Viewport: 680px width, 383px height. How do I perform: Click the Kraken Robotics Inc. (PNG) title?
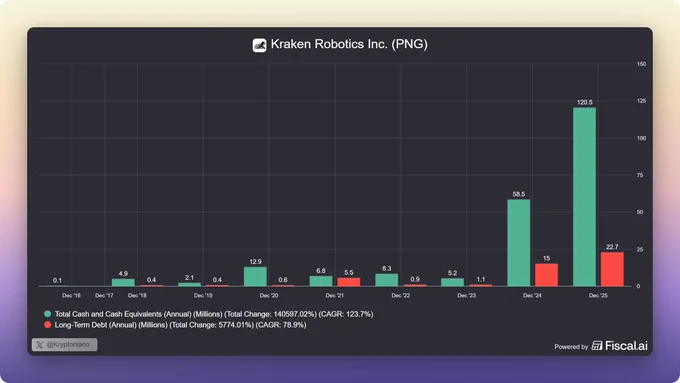349,44
